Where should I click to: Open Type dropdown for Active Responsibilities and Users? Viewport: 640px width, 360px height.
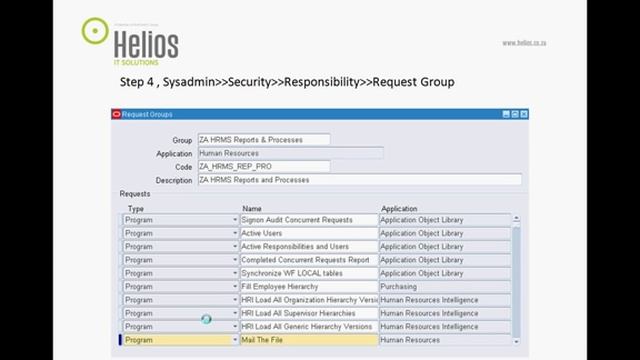[235, 247]
